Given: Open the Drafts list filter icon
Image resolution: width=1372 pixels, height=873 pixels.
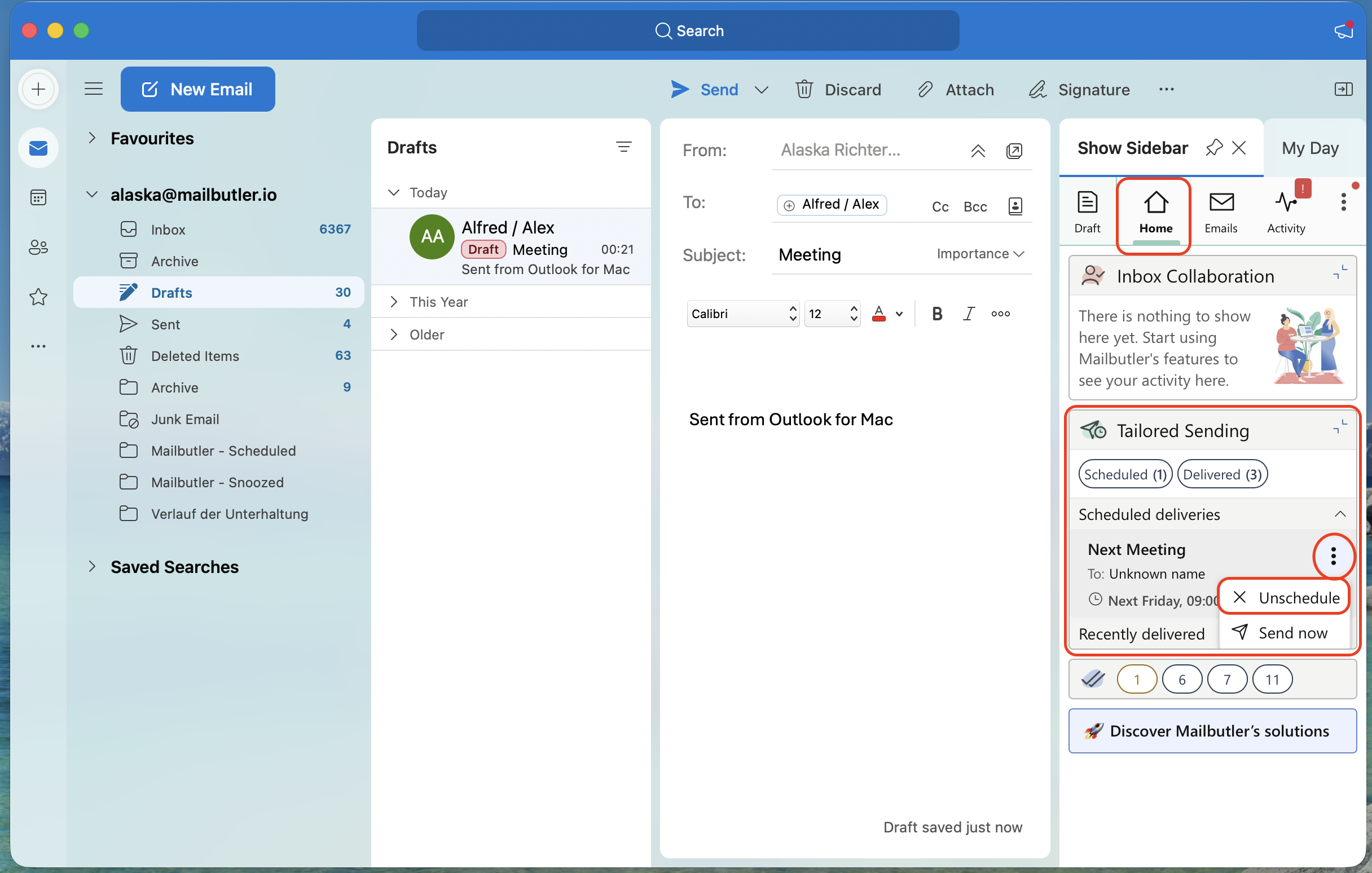Looking at the screenshot, I should [x=624, y=147].
